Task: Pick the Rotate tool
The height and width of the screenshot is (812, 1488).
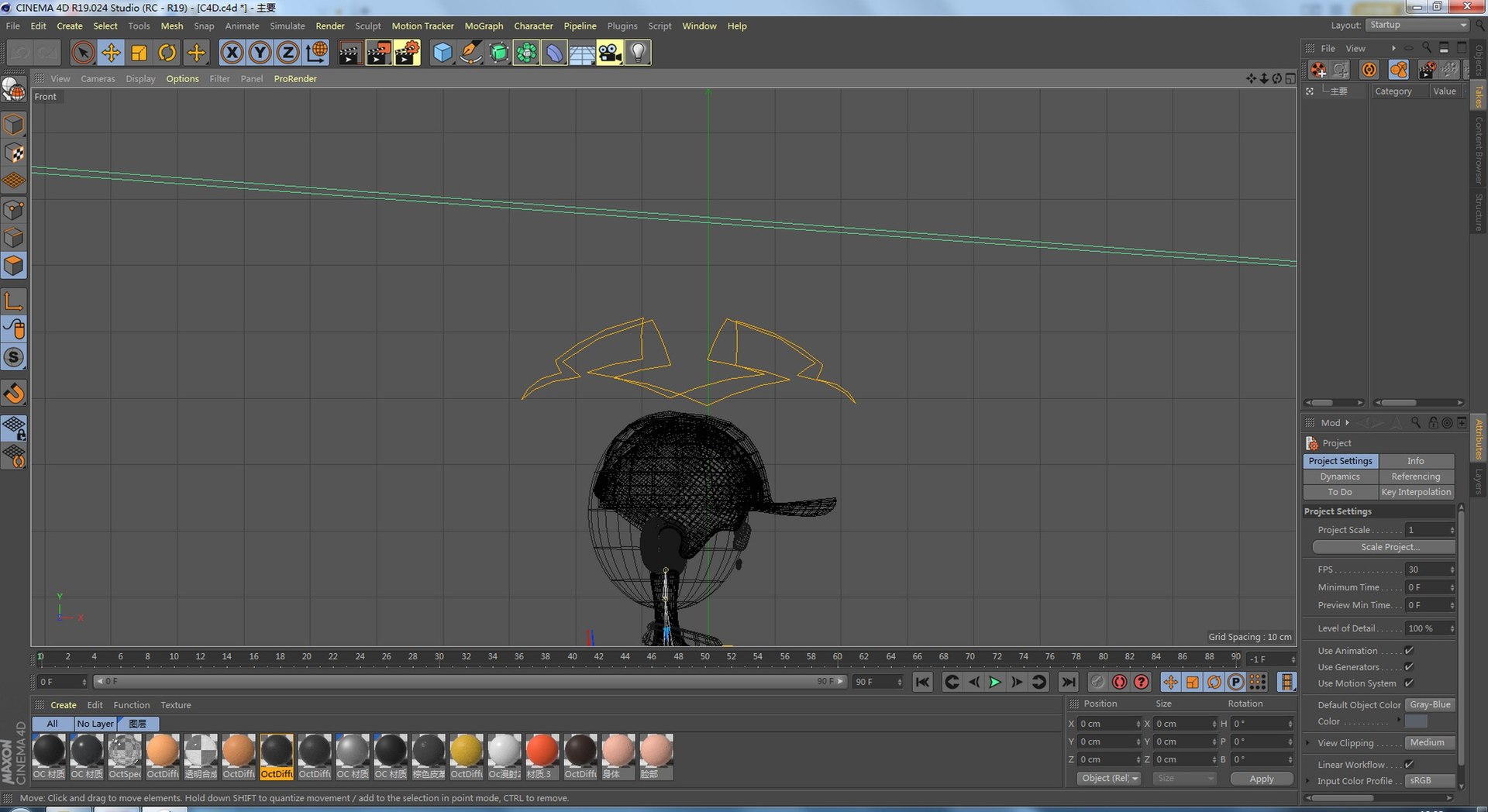Action: (x=167, y=53)
